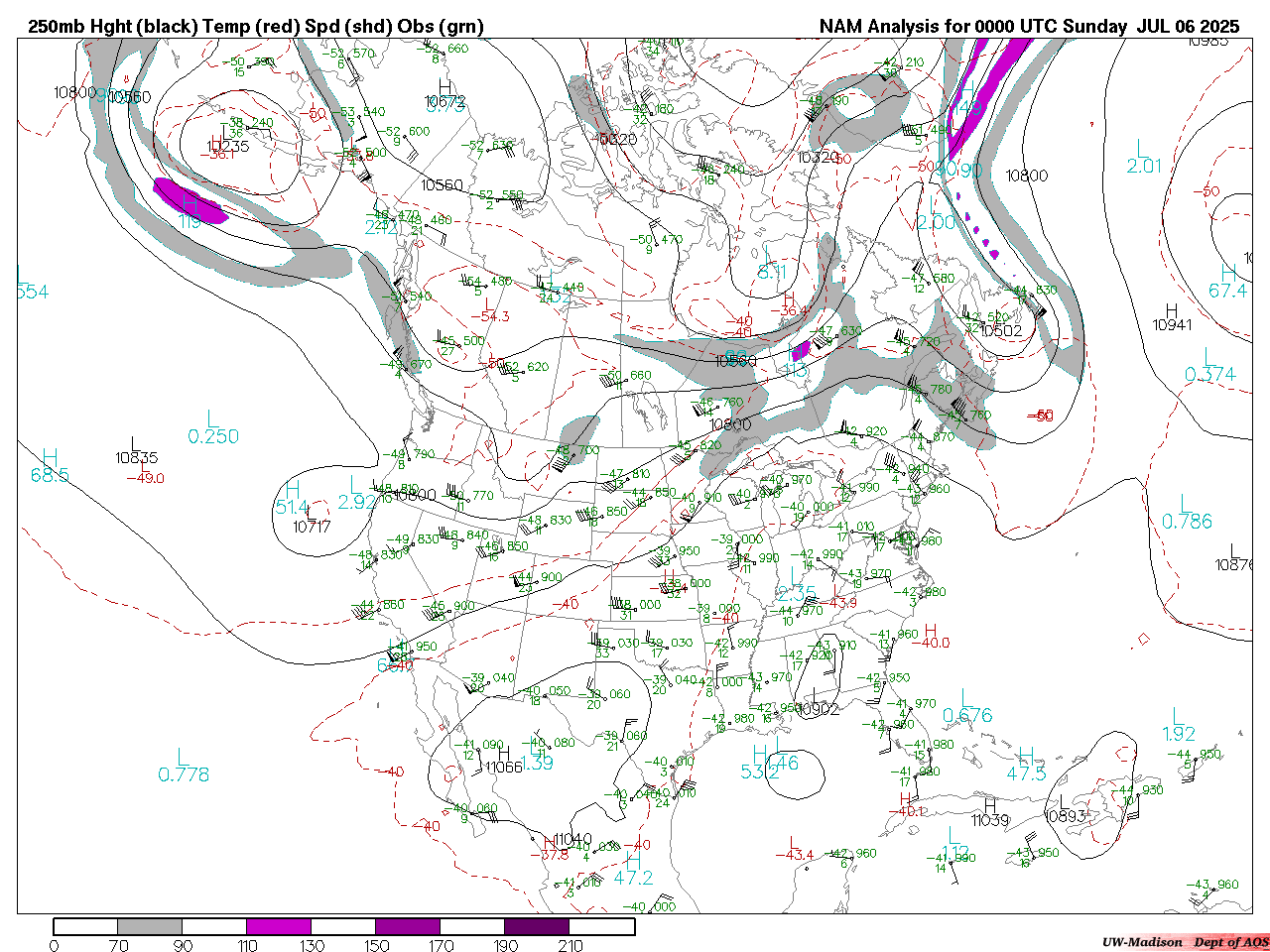Click the cyan H 68.5 marker
The width and height of the screenshot is (1270, 952).
50,467
